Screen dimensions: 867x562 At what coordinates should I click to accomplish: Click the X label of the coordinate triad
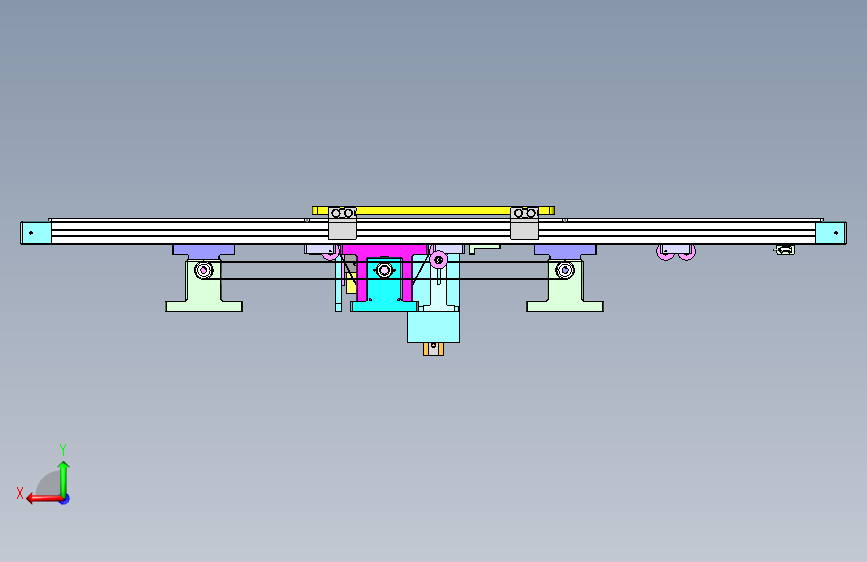point(20,493)
